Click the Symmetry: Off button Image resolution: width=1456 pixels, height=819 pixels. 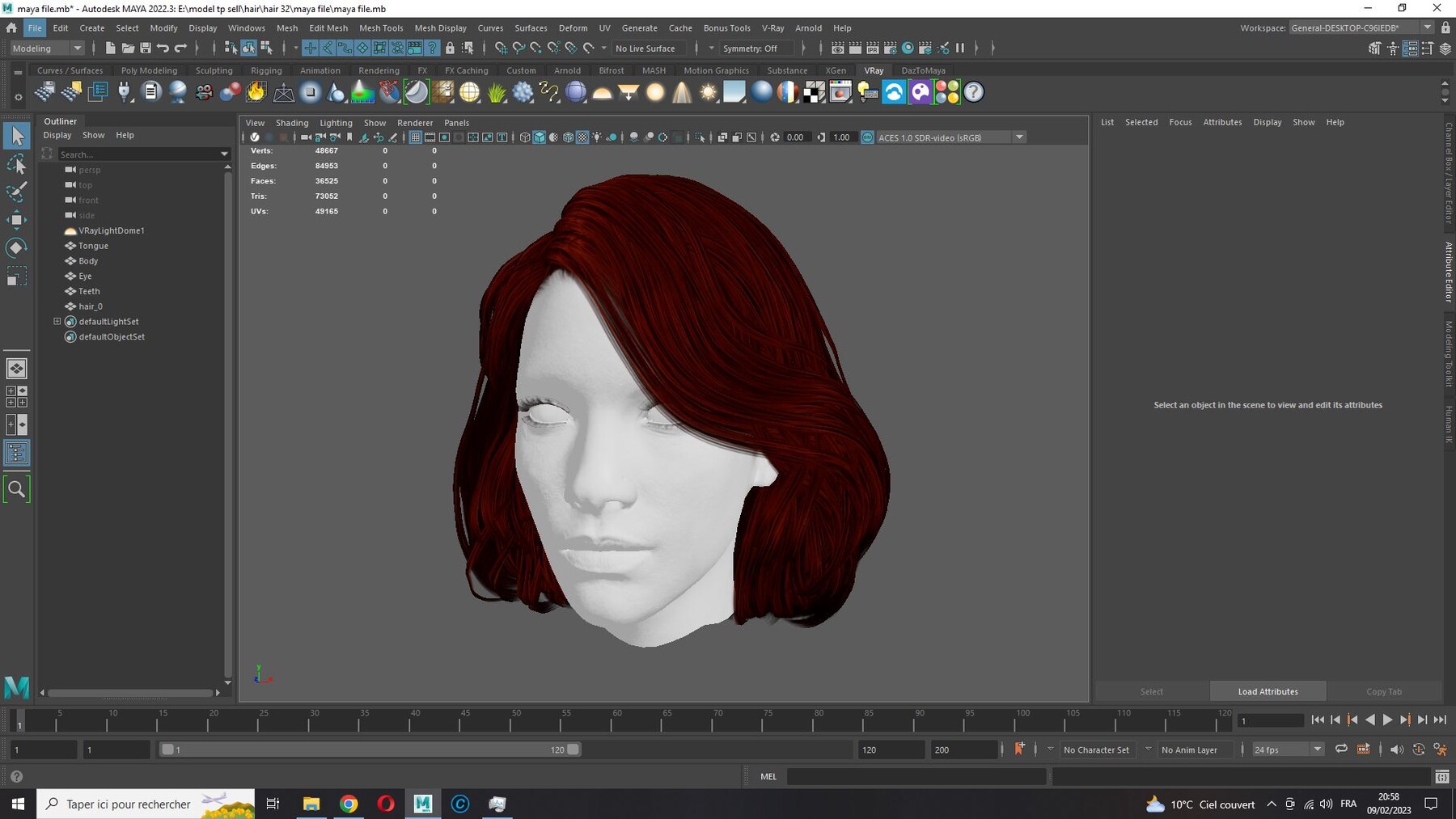[x=750, y=49]
